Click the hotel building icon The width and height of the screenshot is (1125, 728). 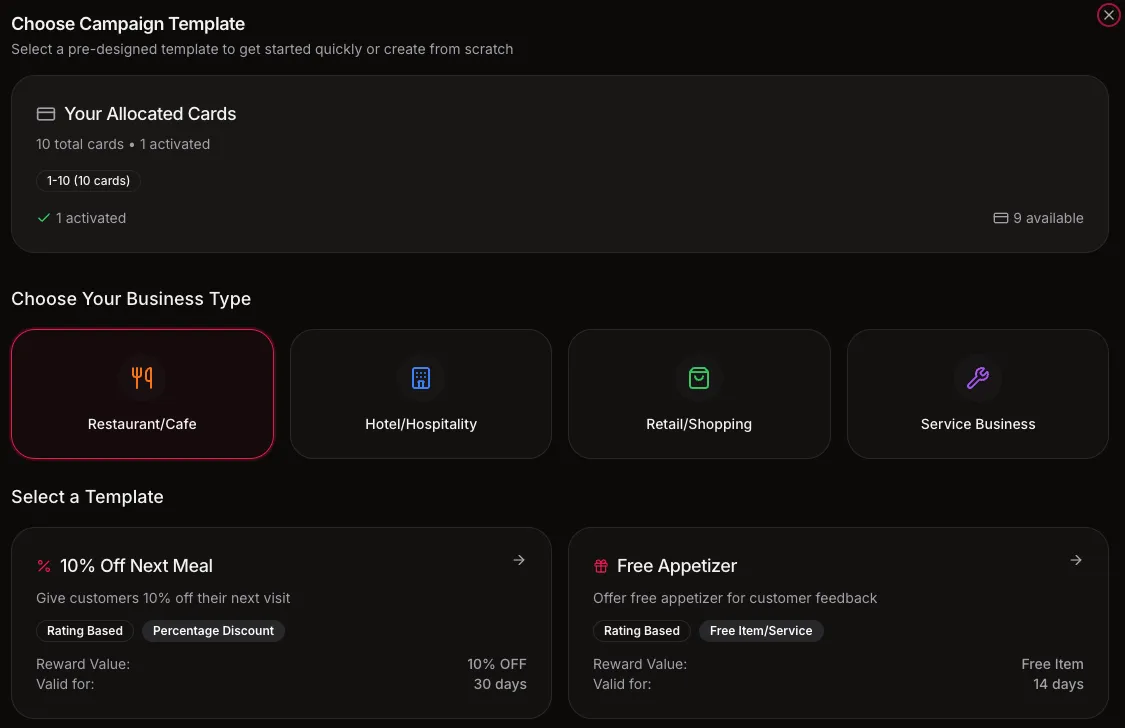tap(421, 378)
